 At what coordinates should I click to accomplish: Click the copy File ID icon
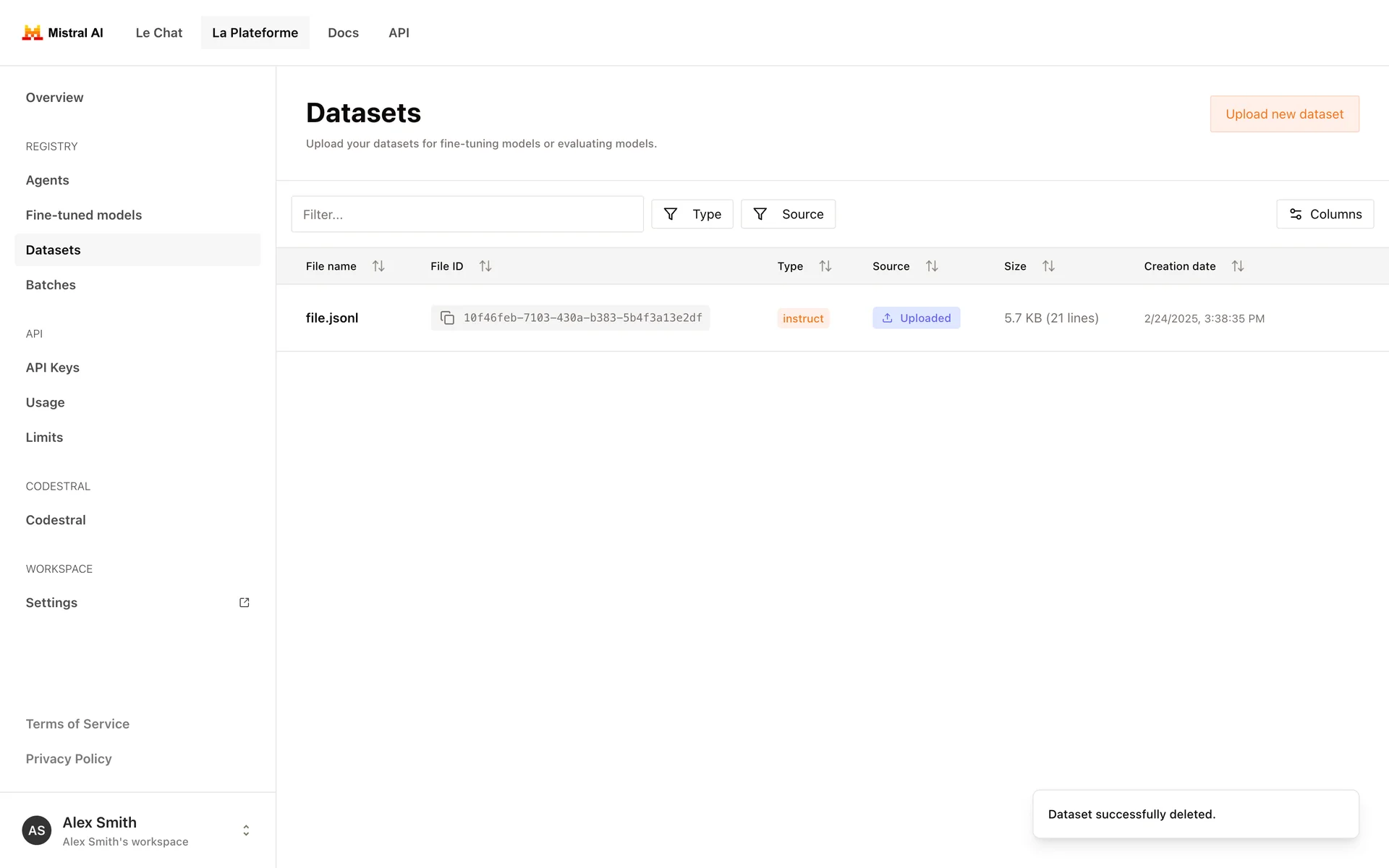click(x=447, y=318)
